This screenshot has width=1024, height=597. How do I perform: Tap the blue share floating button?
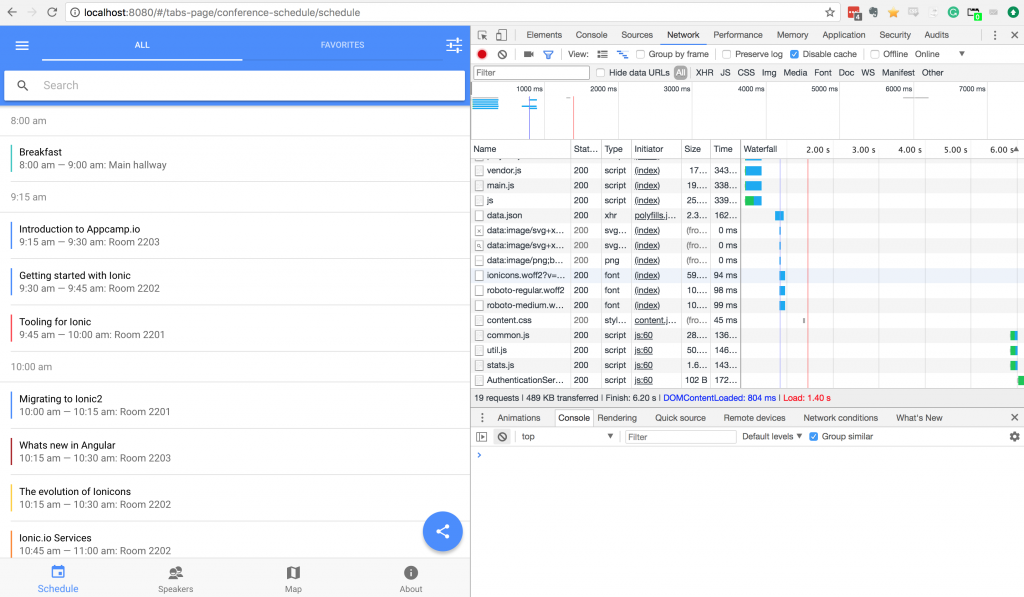pos(442,532)
